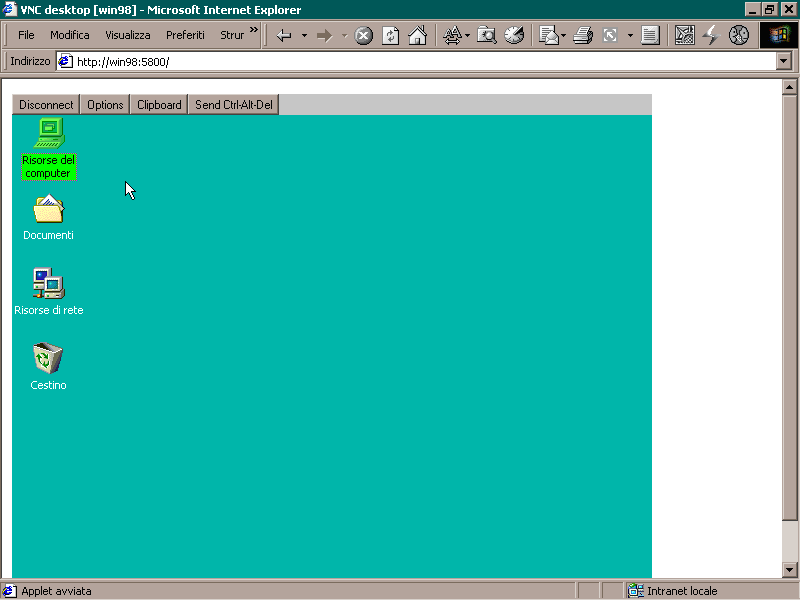Select the Cestino recycle bin icon

(x=48, y=366)
